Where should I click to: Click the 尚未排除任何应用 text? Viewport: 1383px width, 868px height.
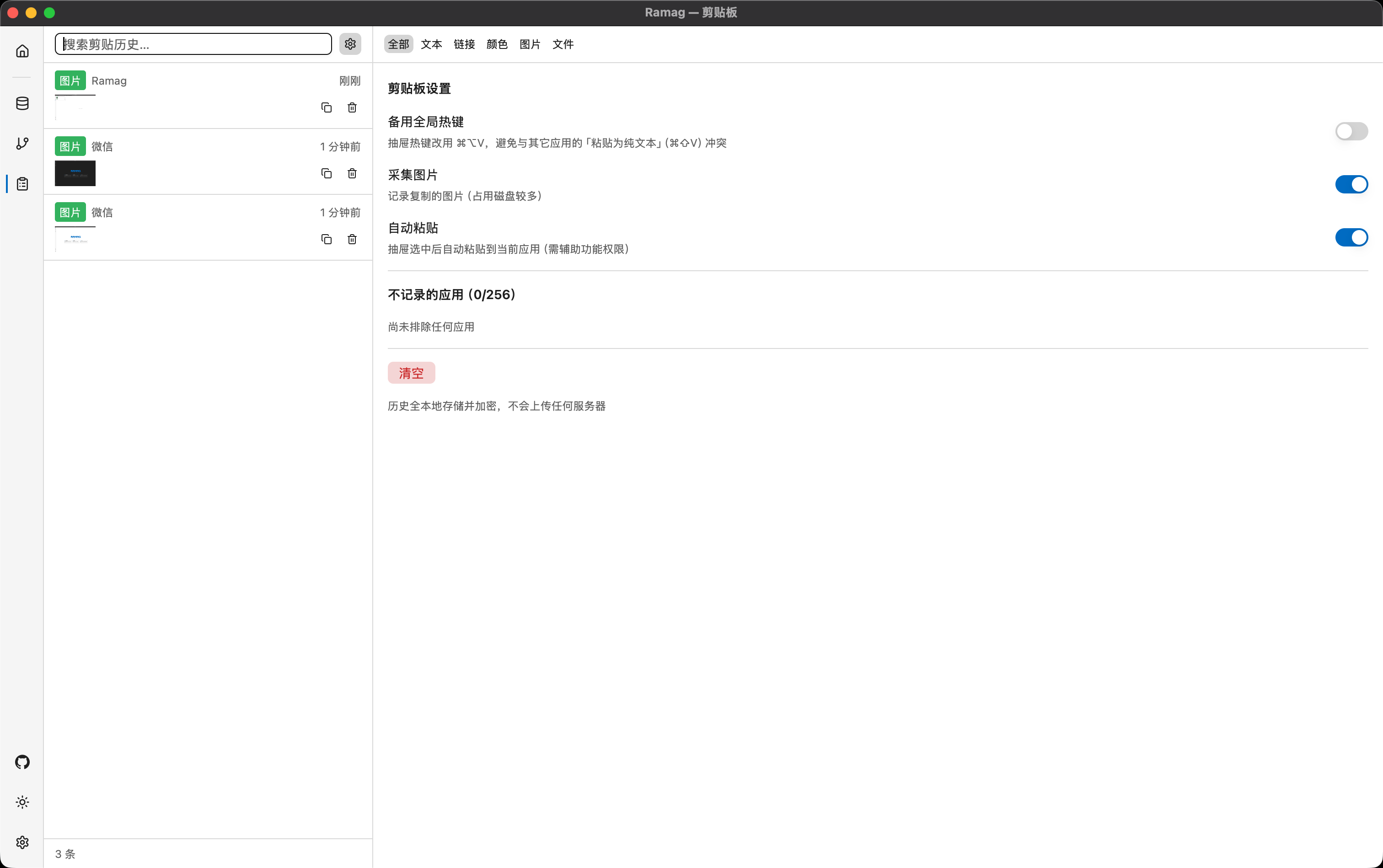coord(431,327)
